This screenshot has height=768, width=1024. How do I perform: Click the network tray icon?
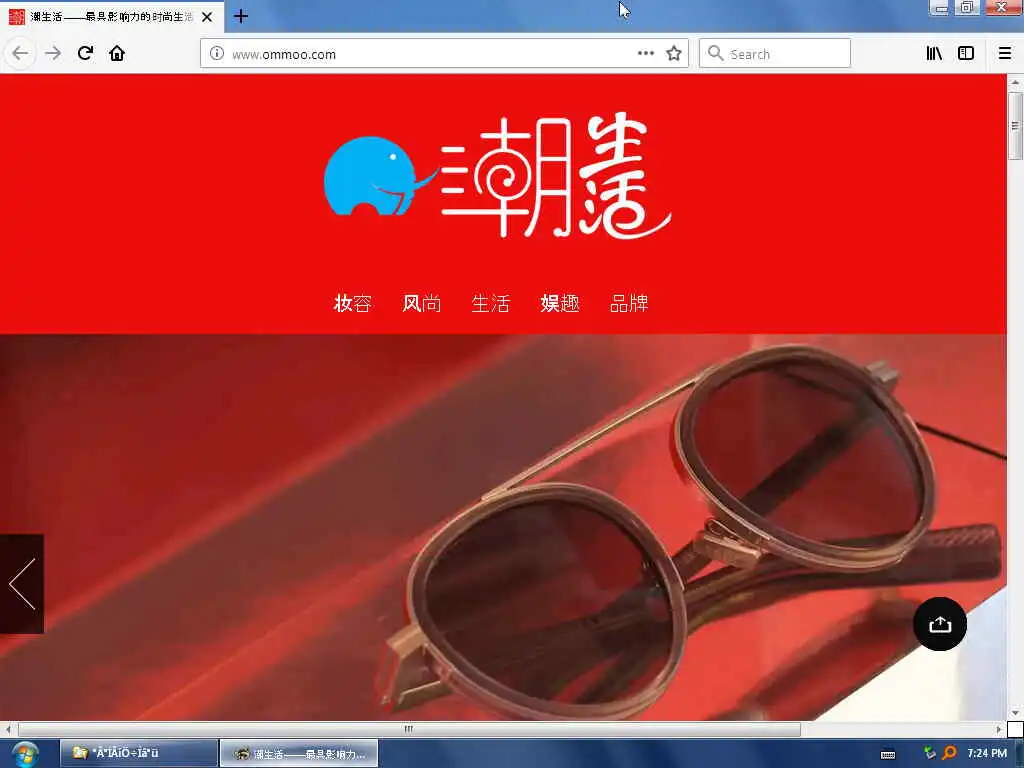930,753
